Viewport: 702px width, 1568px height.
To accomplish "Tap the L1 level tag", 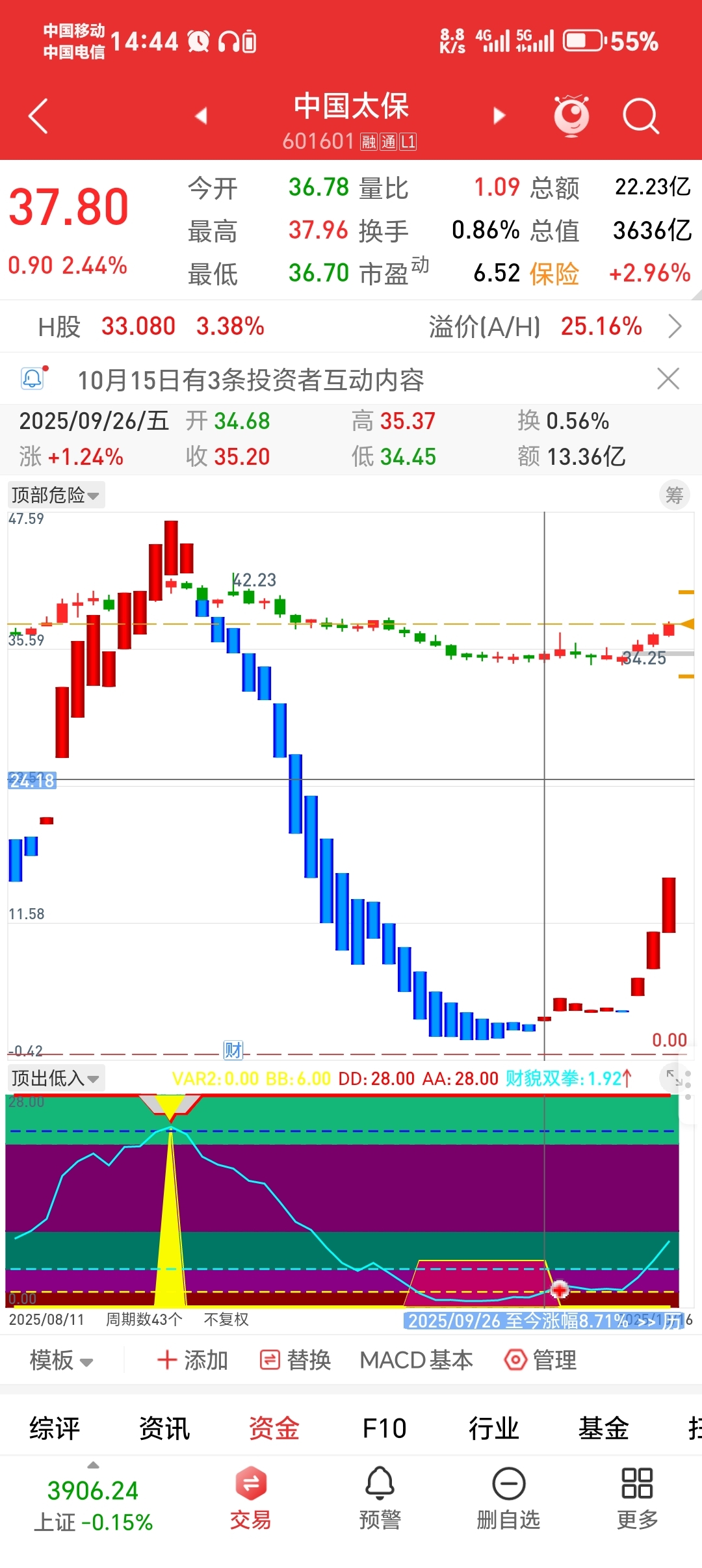I will pyautogui.click(x=408, y=142).
